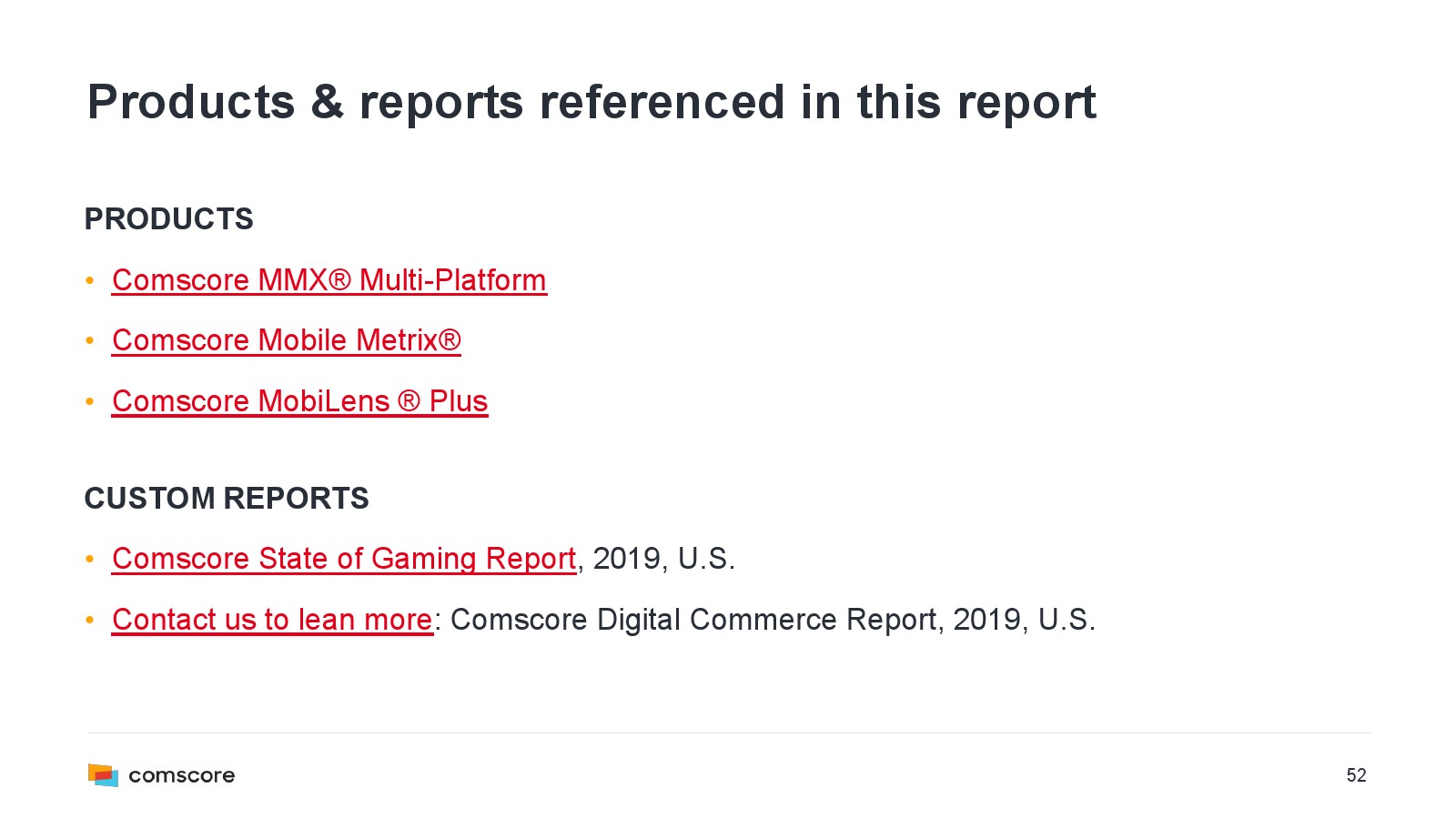Click the orange bullet beside 'Contact us to lean more'
This screenshot has height=819, width=1456.
click(x=90, y=620)
